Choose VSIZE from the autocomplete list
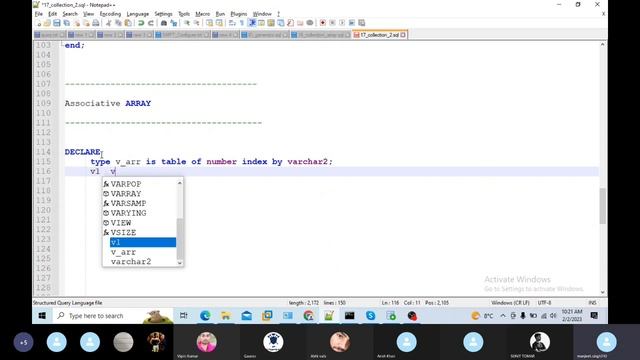The width and height of the screenshot is (640, 360). 123,233
